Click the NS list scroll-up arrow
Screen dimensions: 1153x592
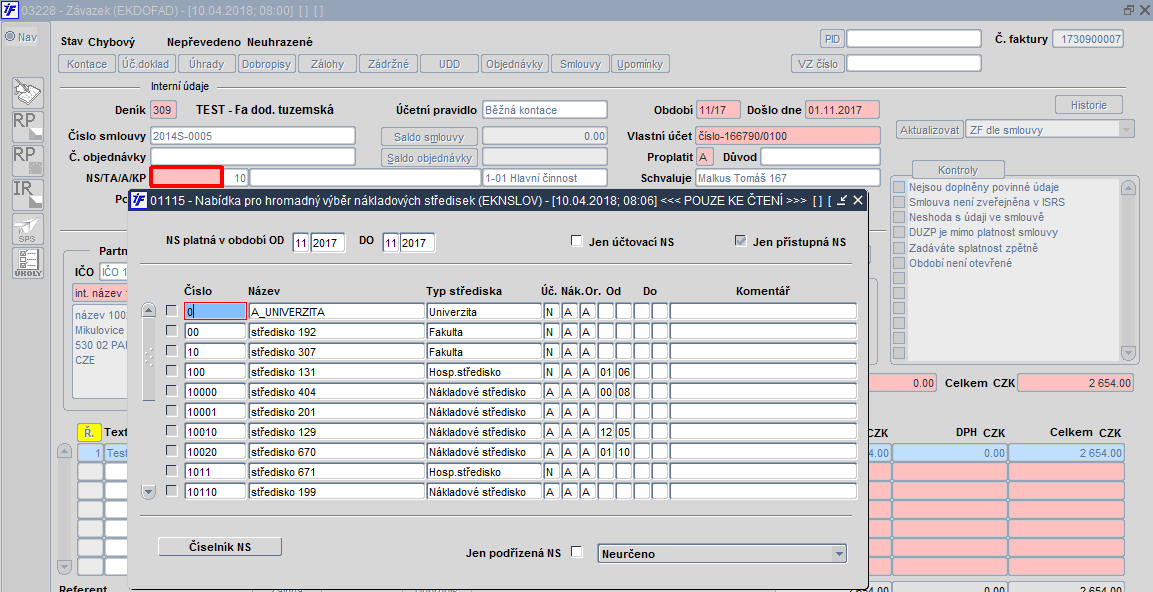click(x=149, y=310)
